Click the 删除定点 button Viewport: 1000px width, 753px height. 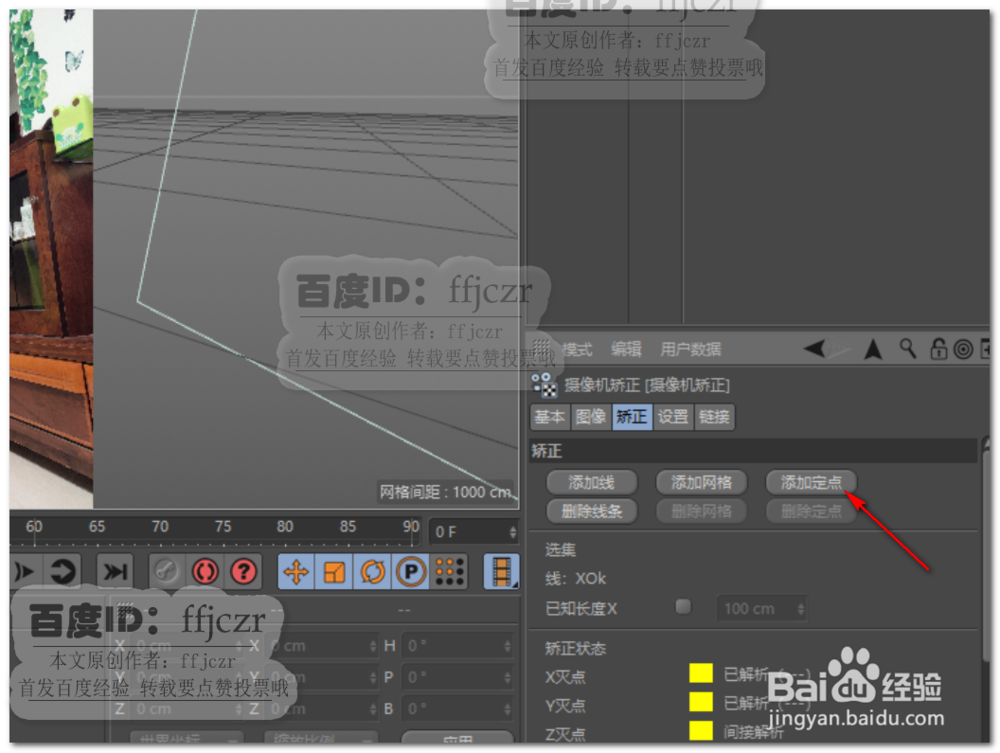click(x=811, y=511)
